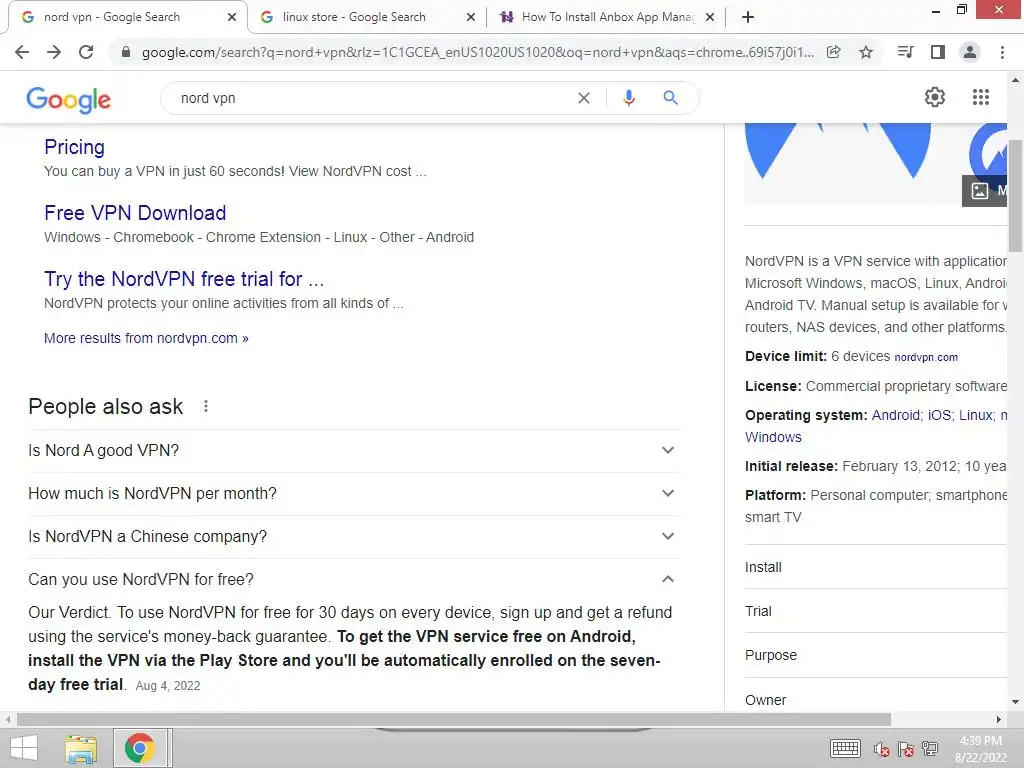
Task: Bookmark this page with the star icon
Action: click(x=866, y=52)
